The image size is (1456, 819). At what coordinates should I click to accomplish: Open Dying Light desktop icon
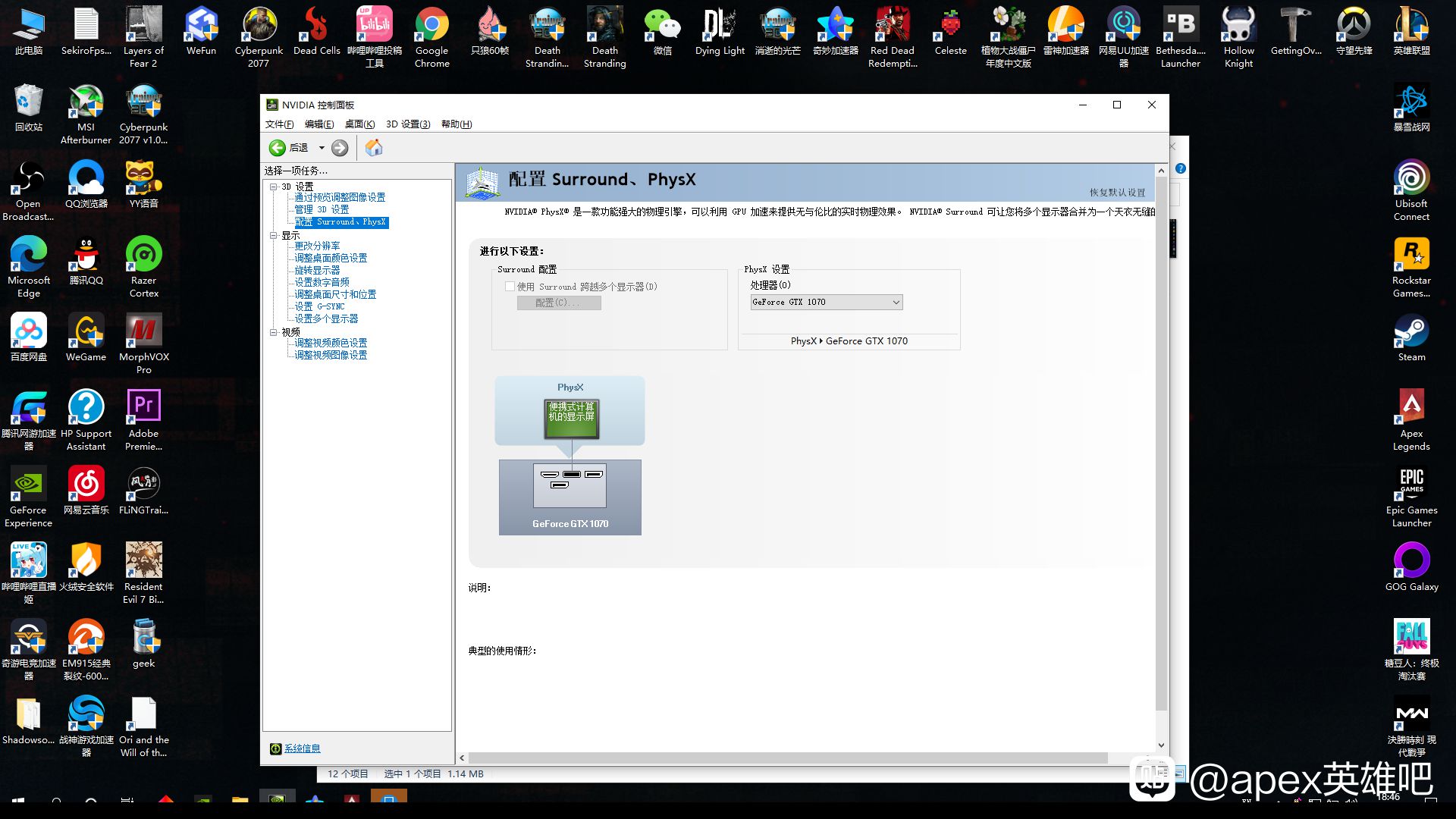click(720, 31)
